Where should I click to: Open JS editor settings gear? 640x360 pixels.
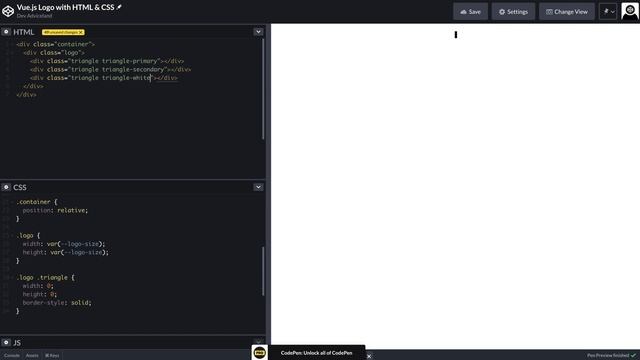point(6,342)
